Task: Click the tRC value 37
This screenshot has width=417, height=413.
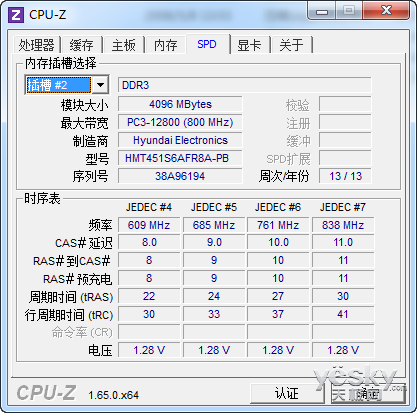Action: click(278, 314)
